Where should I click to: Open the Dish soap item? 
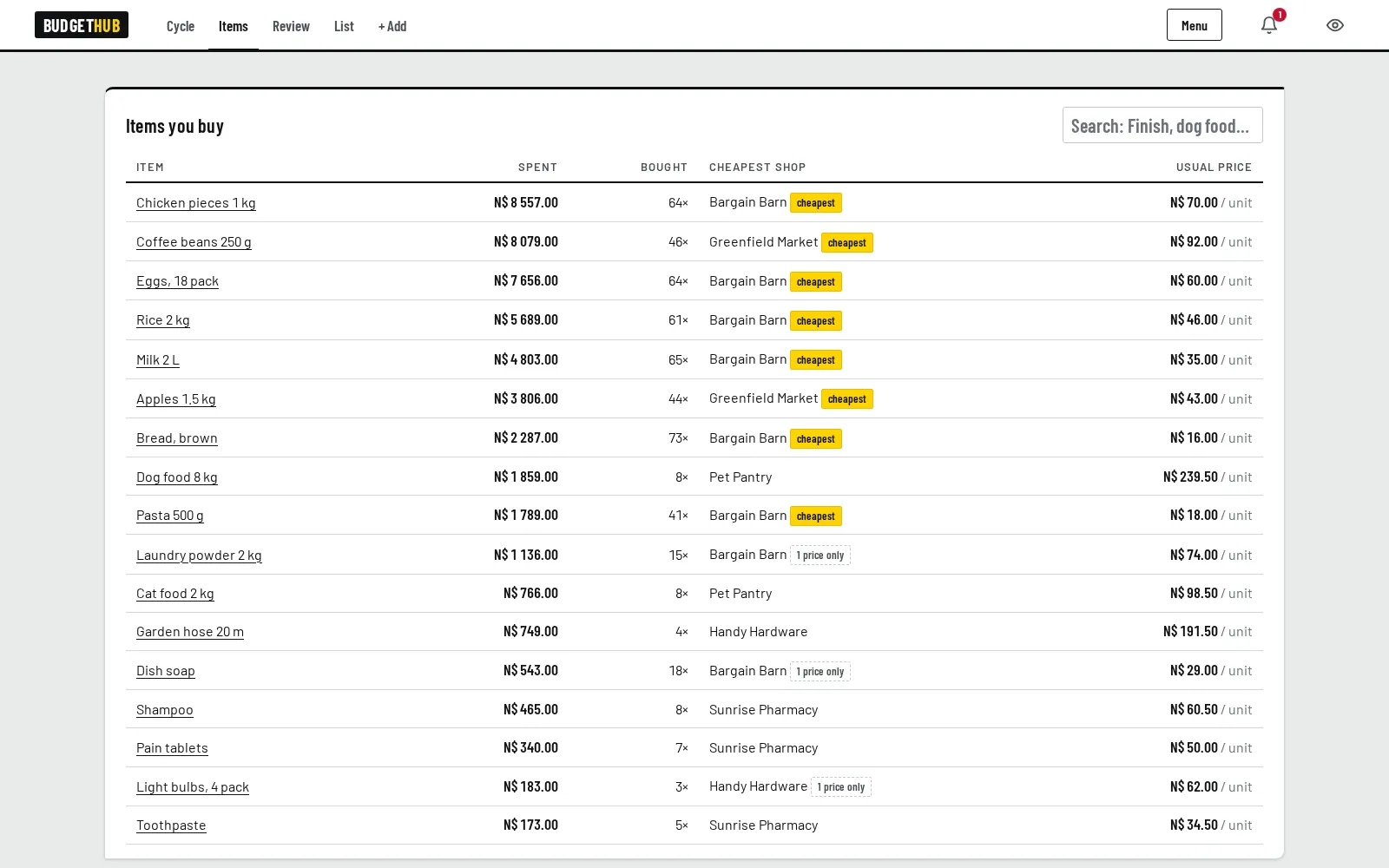(x=166, y=671)
